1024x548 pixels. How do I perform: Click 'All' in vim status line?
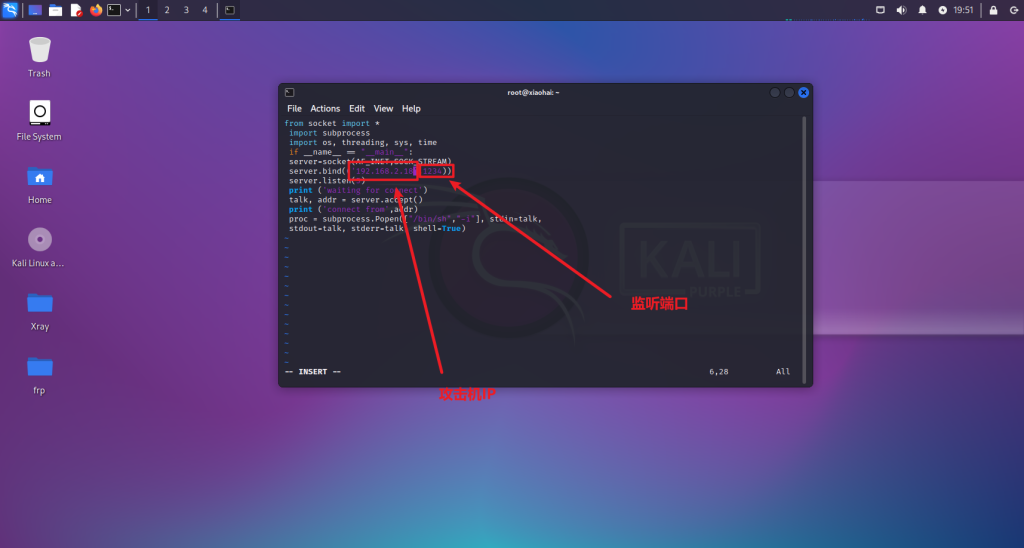coord(782,372)
